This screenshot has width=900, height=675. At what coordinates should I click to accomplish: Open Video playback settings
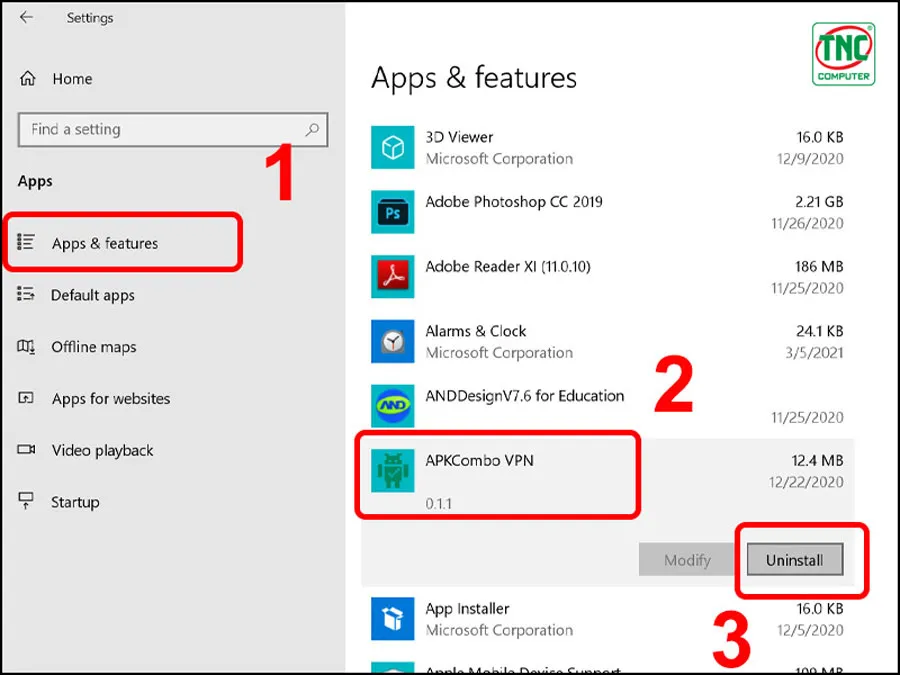pyautogui.click(x=103, y=451)
